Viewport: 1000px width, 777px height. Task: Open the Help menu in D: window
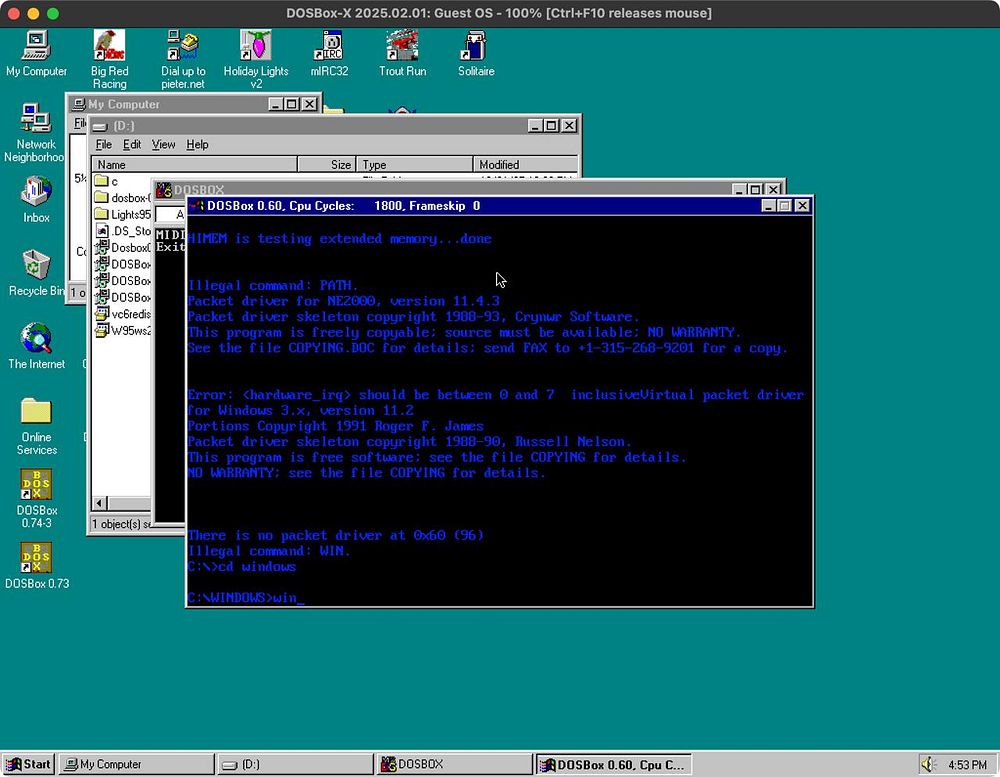coord(197,145)
